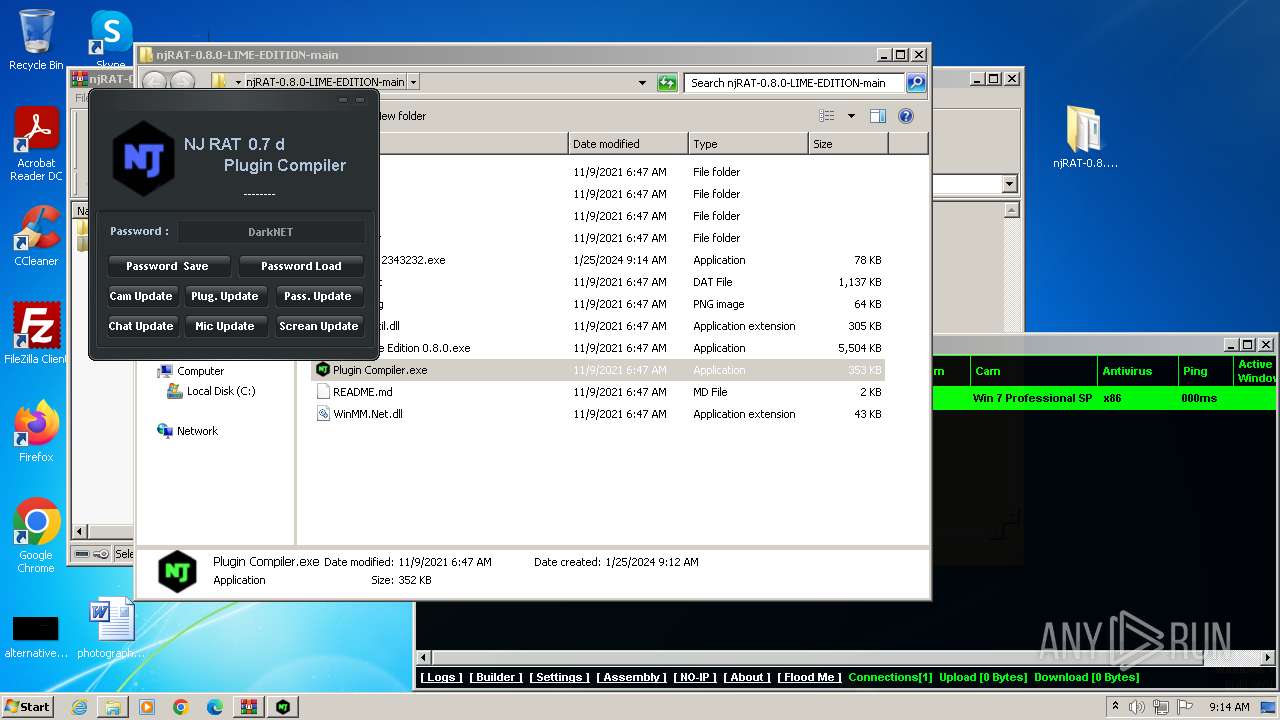Viewport: 1280px width, 720px height.
Task: Open njRAT-0.8 folder on desktop
Action: point(1085,138)
